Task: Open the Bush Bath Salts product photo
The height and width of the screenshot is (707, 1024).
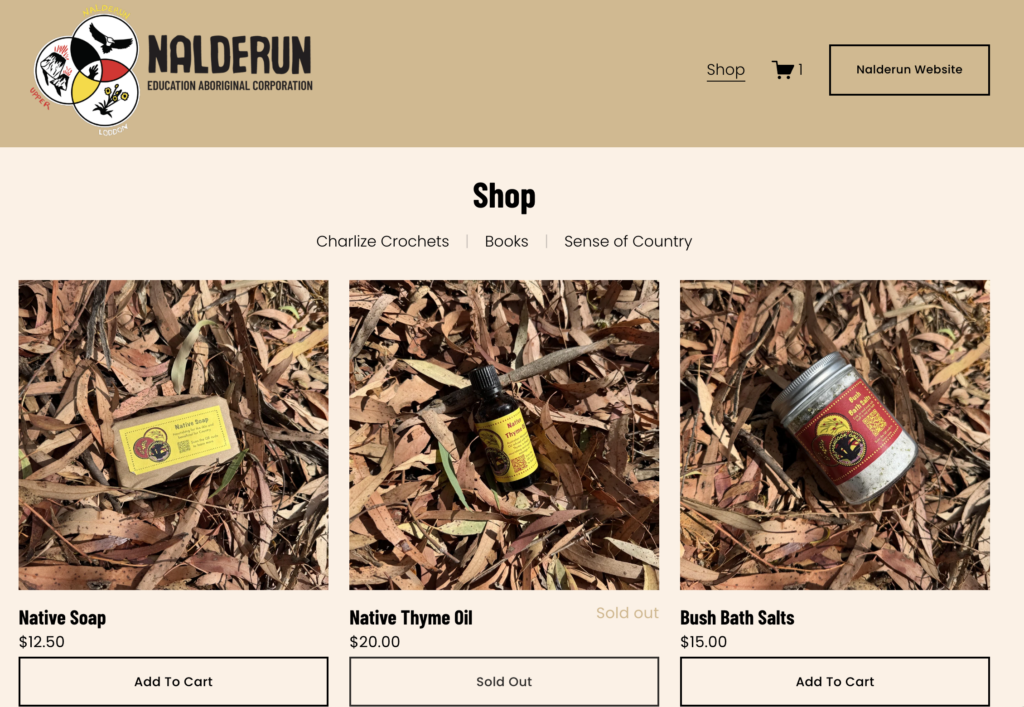Action: (835, 435)
